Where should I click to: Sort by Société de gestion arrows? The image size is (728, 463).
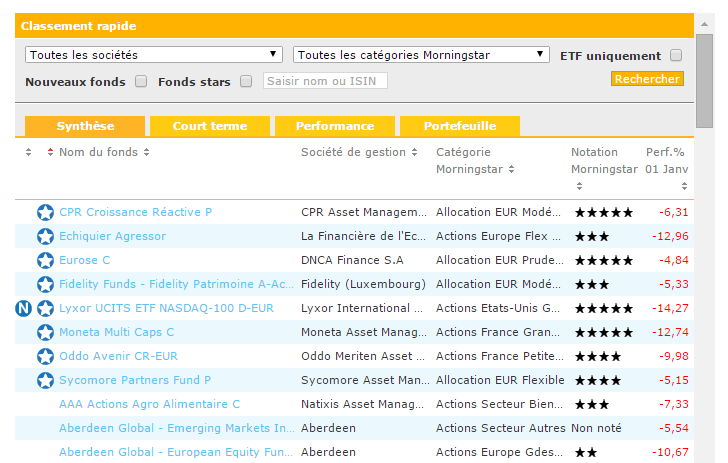coord(414,152)
